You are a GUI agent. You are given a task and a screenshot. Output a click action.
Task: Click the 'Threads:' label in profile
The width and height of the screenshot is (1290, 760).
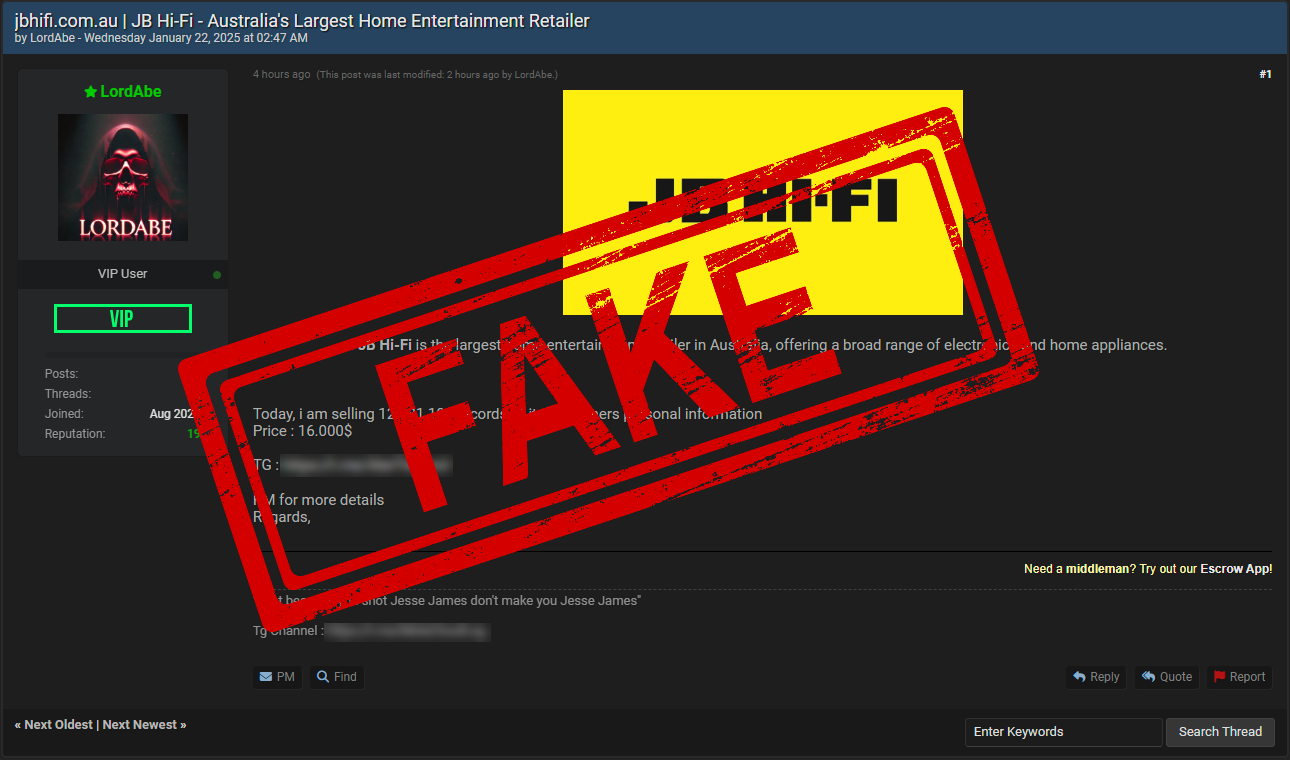[x=68, y=394]
